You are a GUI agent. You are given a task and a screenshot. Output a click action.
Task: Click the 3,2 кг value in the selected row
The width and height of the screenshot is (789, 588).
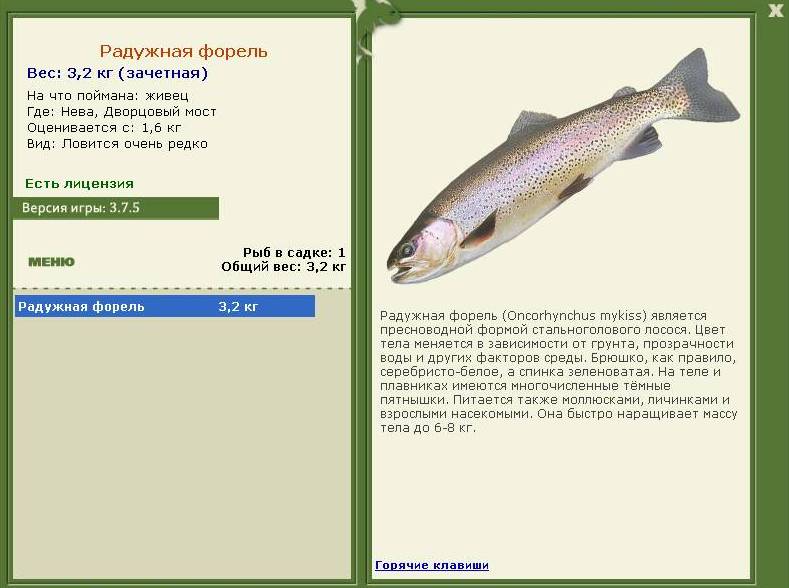[x=238, y=306]
